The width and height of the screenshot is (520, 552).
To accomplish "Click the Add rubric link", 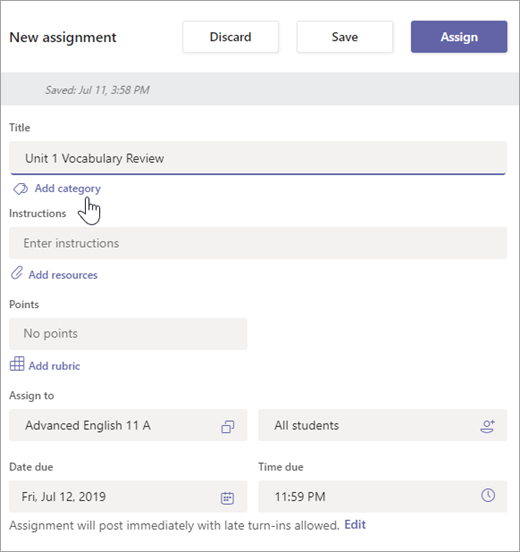I will [54, 366].
